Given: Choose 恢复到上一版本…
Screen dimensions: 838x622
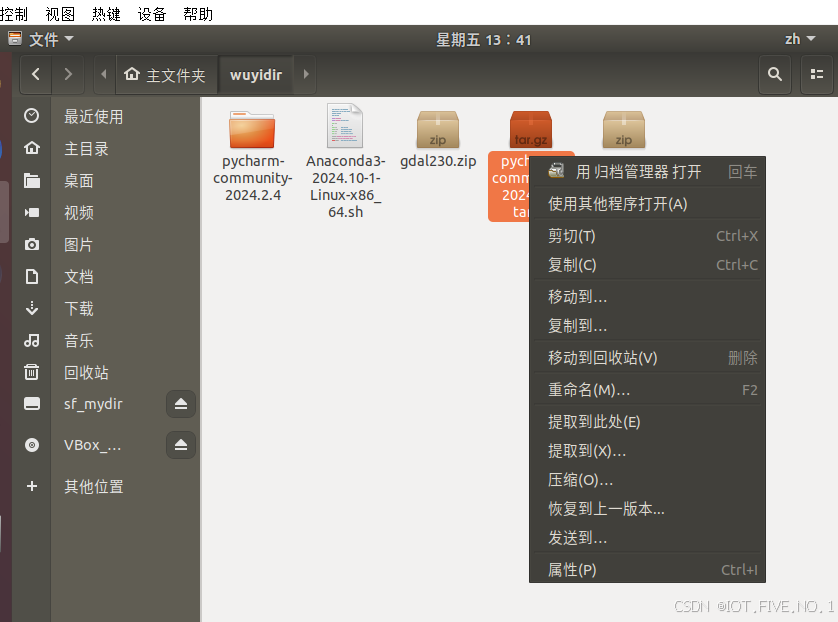Looking at the screenshot, I should coord(647,508).
